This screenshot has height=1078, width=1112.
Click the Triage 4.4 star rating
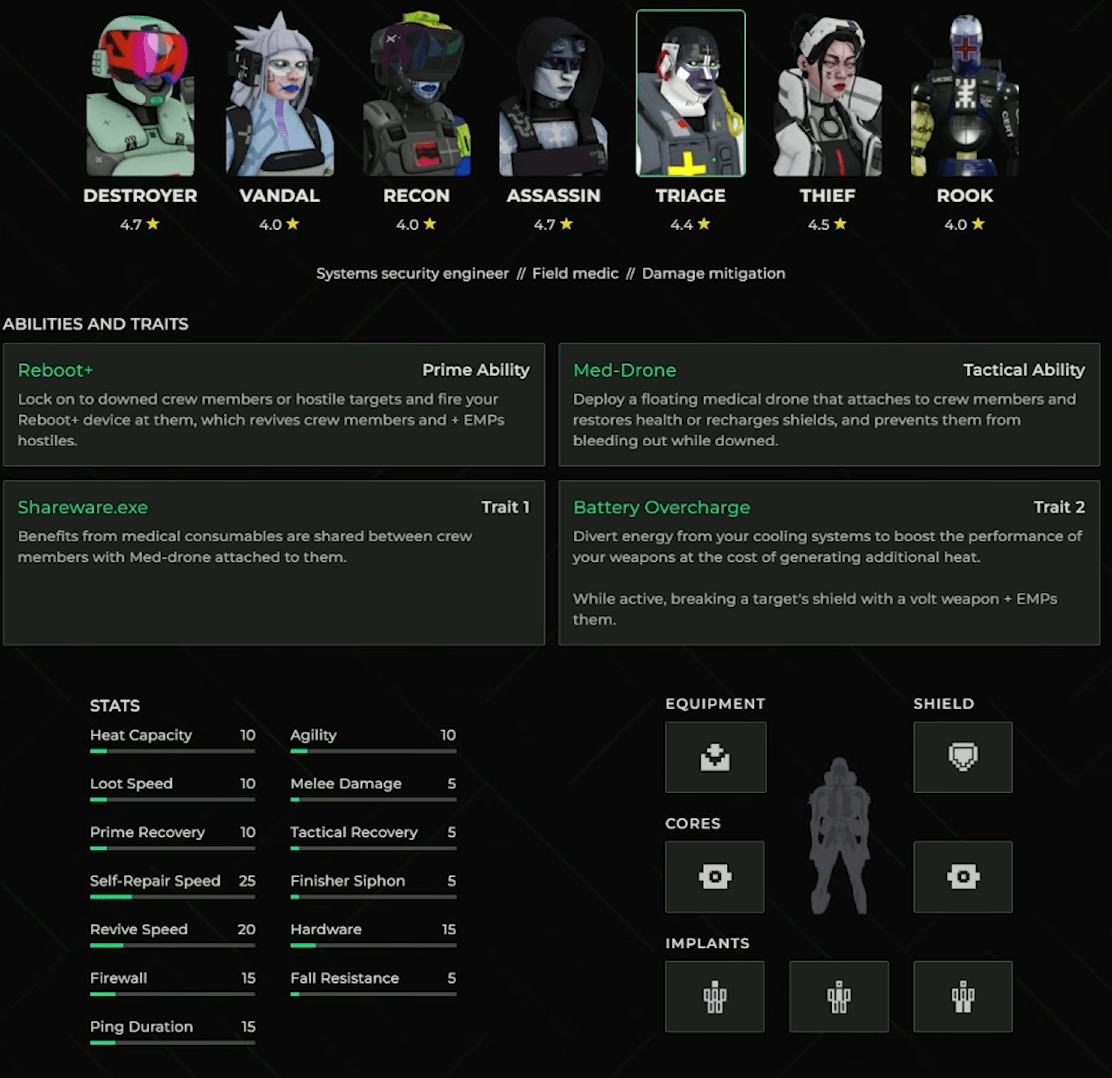click(690, 225)
